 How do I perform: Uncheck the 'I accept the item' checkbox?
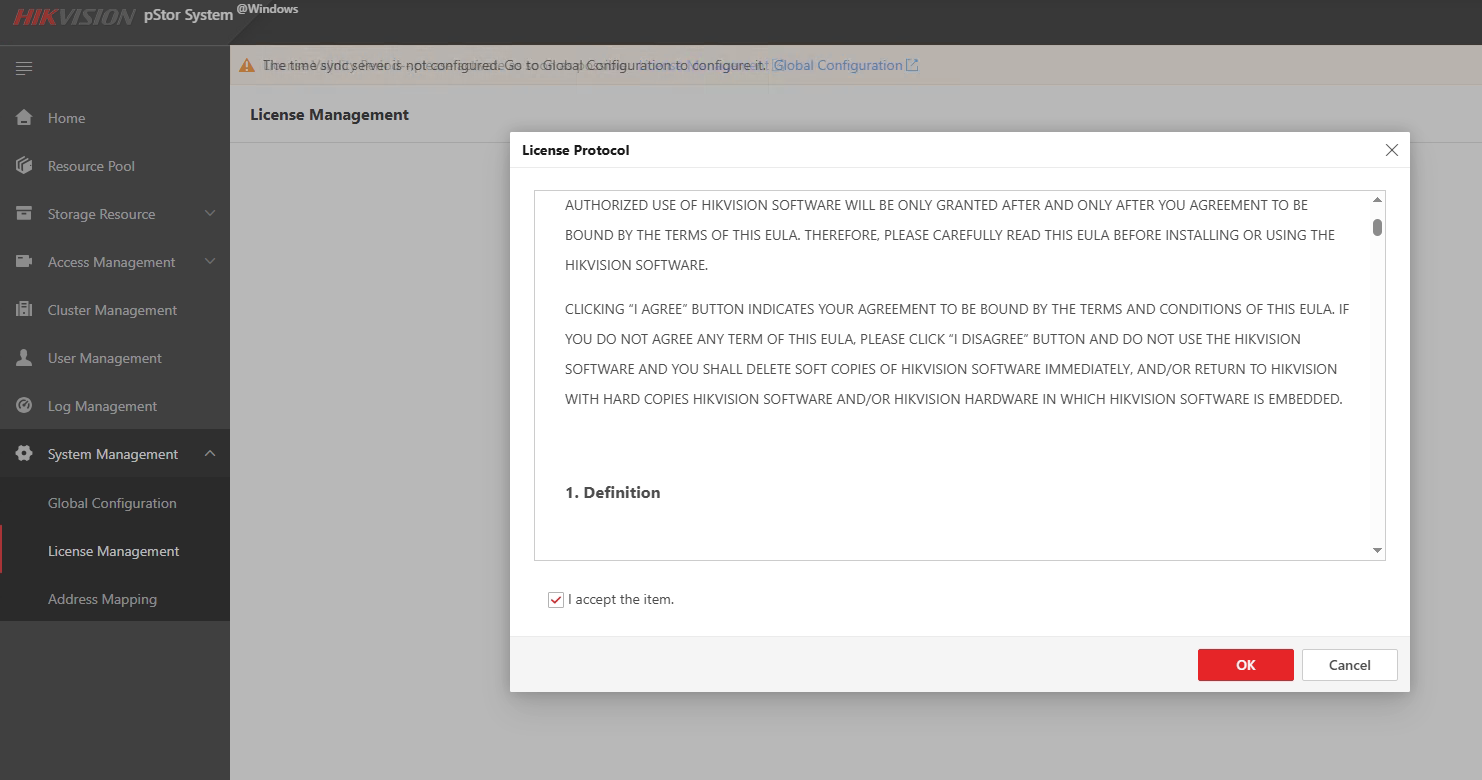point(556,600)
